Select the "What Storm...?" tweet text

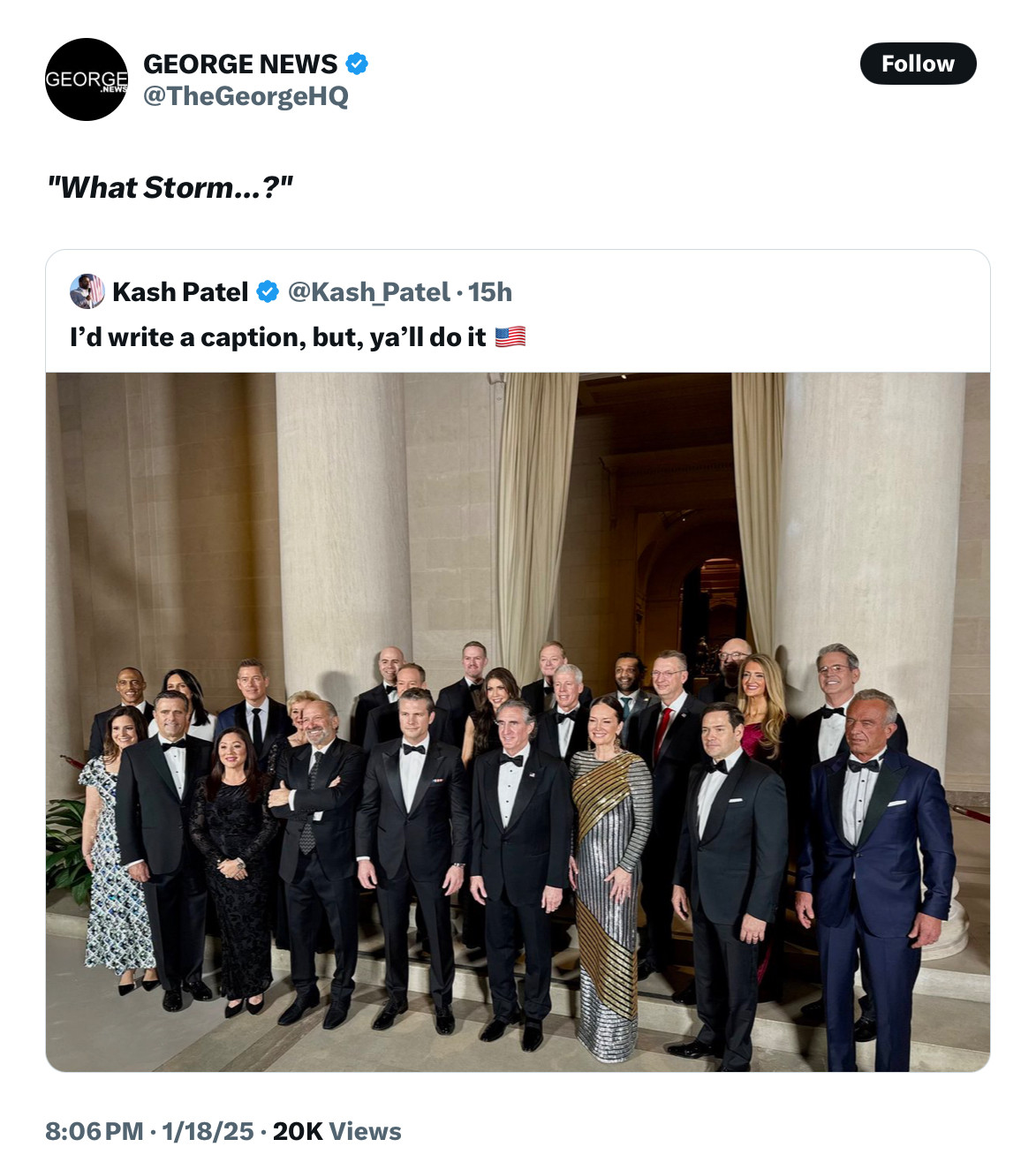(x=170, y=188)
